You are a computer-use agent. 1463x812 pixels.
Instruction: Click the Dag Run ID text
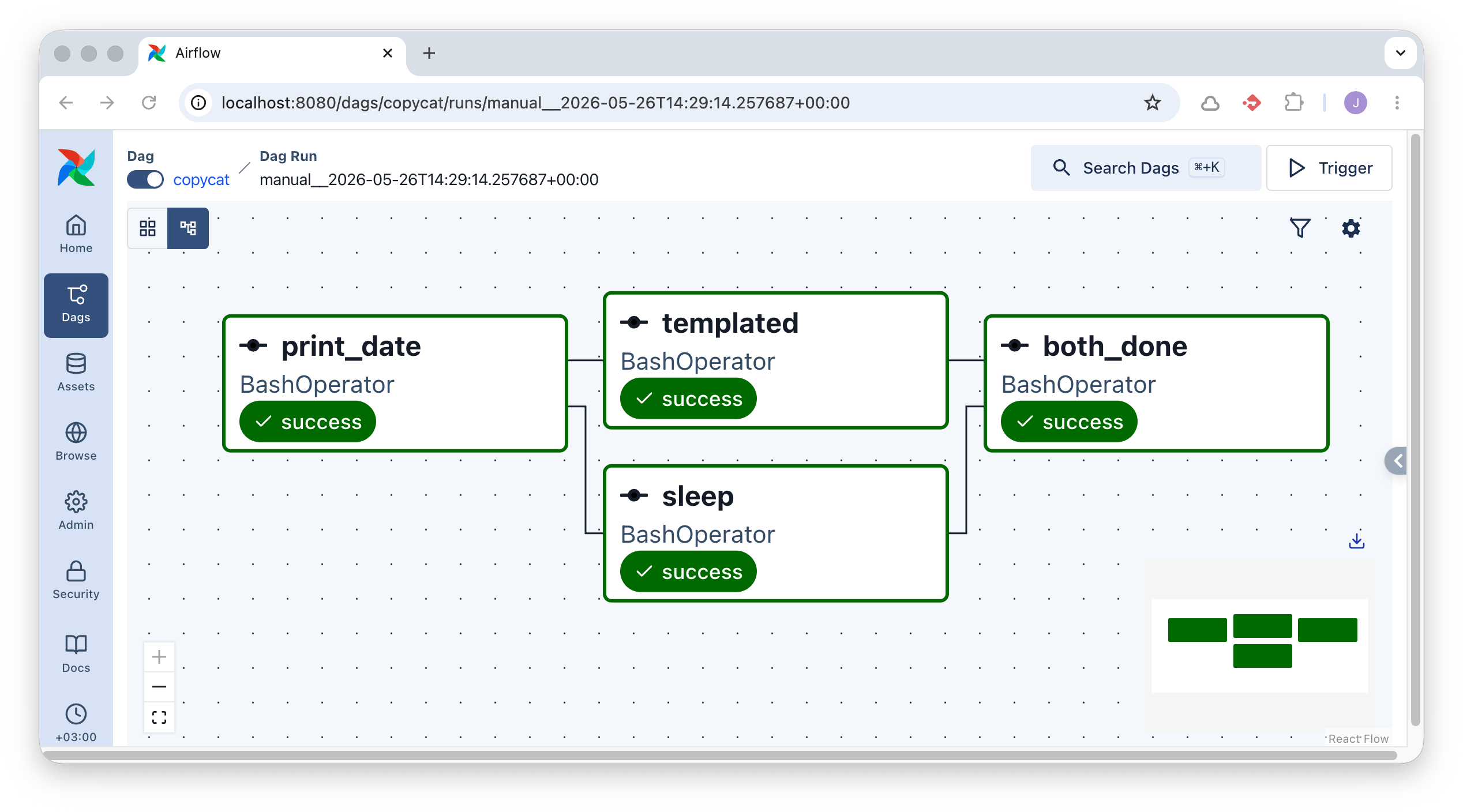coord(429,180)
